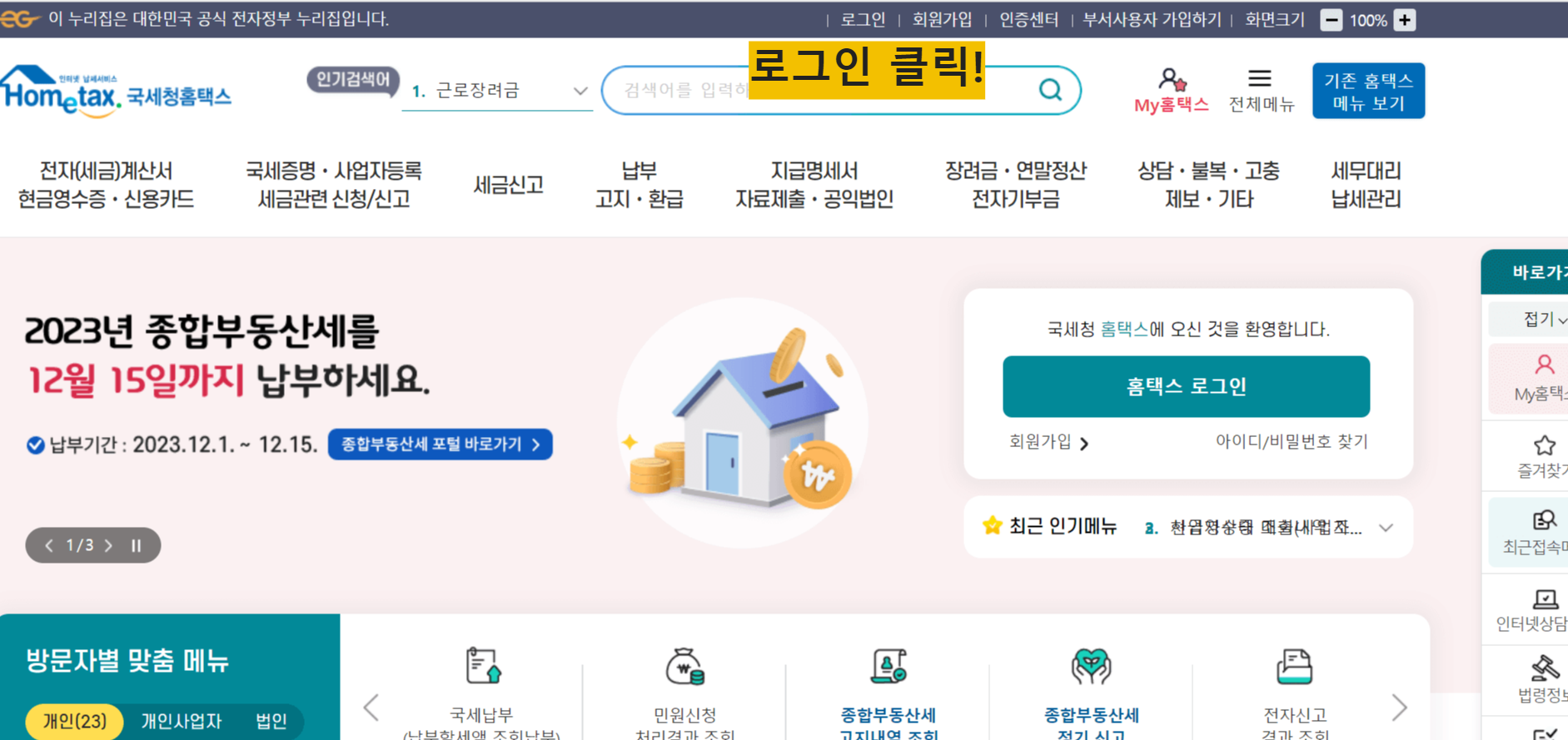Open 종합부동산세 포털 바로가기 link
This screenshot has height=740, width=1568.
[x=441, y=444]
